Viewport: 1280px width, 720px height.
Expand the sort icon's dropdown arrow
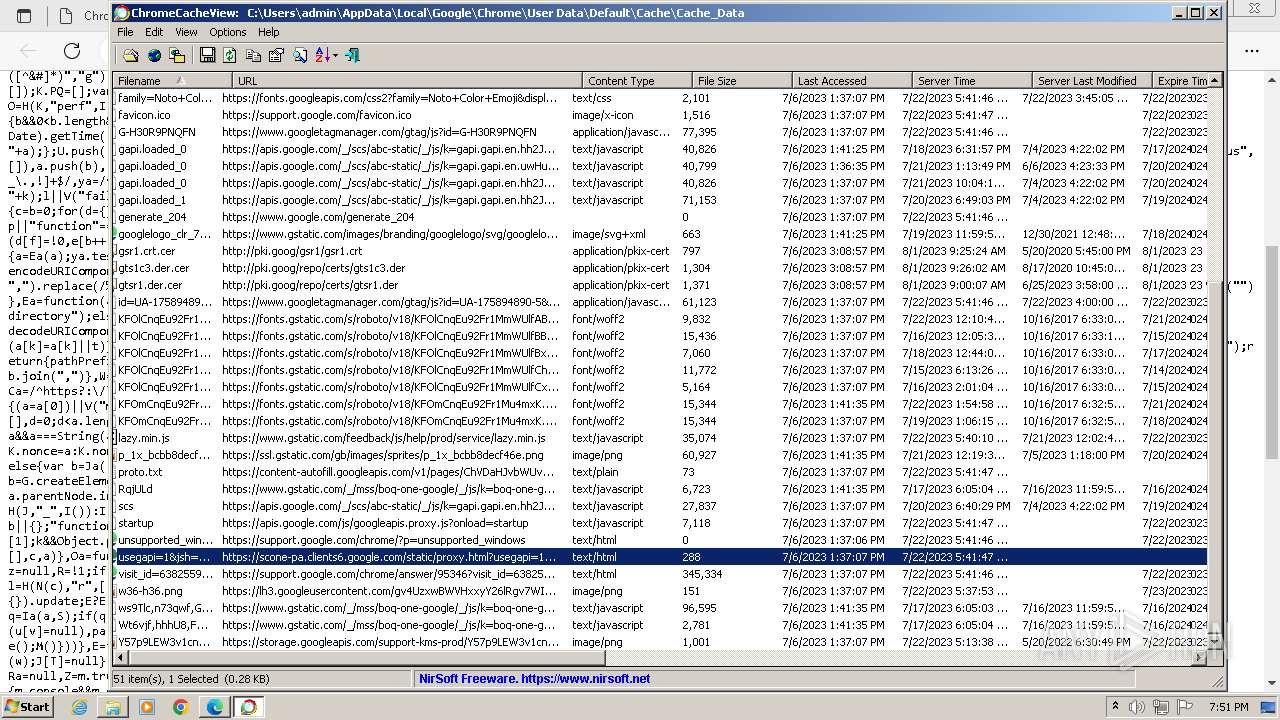click(335, 56)
